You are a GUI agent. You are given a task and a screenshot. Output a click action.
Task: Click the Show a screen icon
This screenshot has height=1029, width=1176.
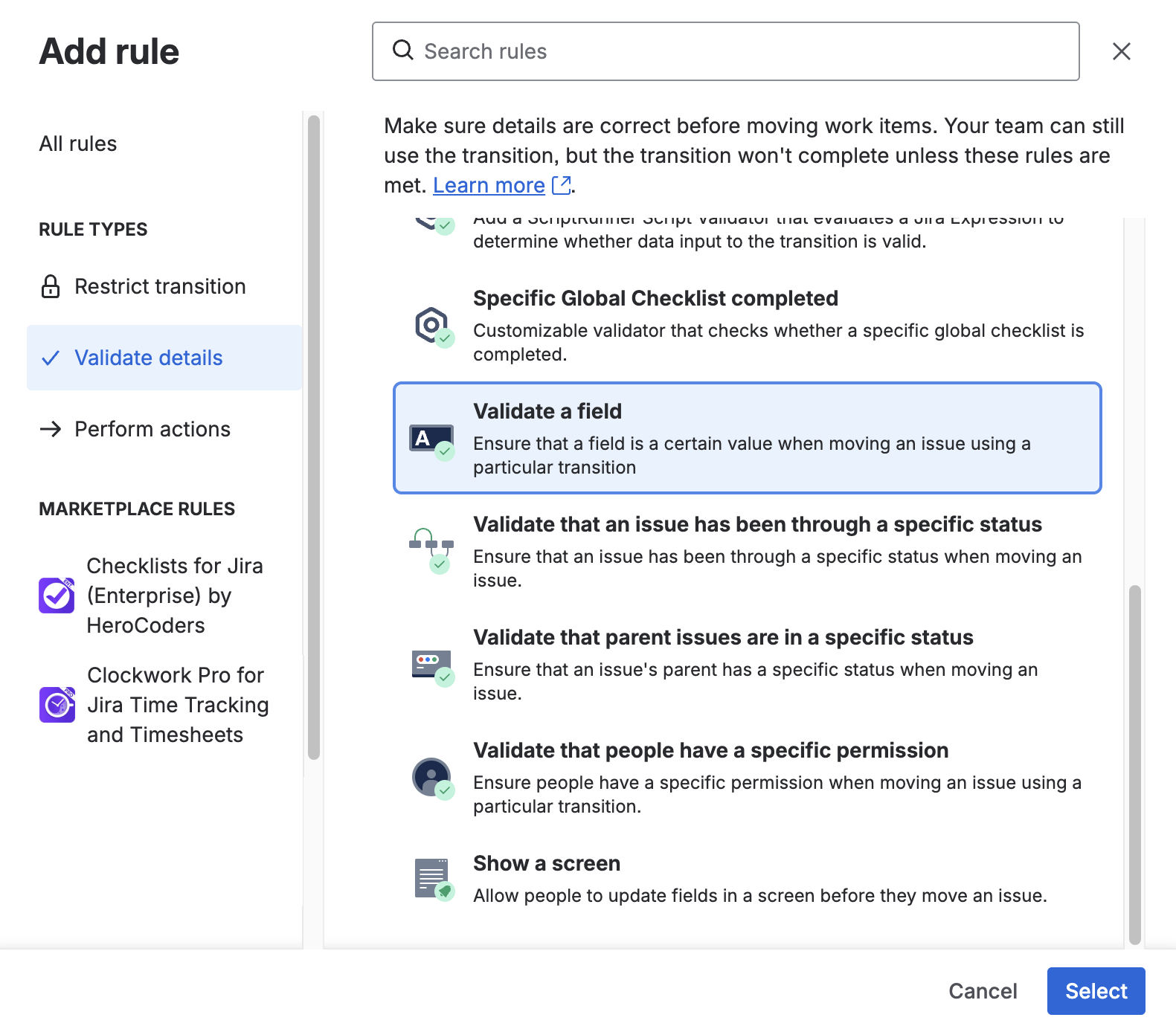point(432,879)
